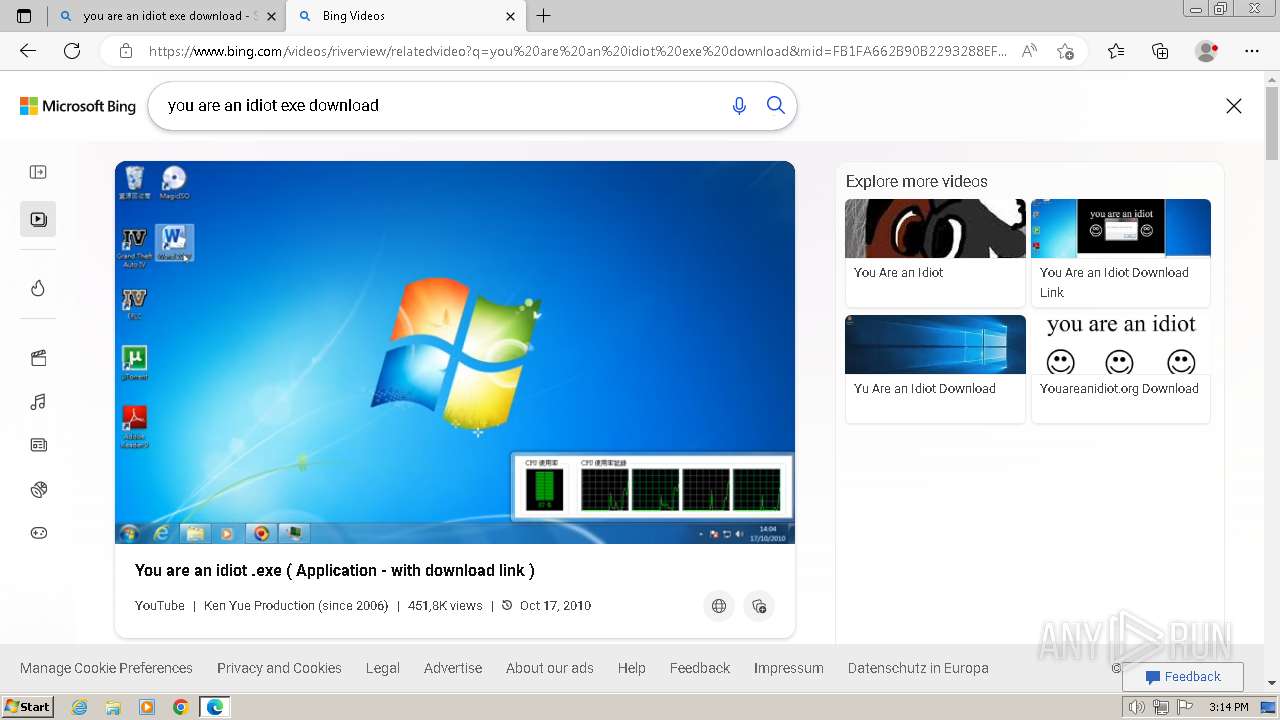Click video title 'You are an idiot .exe'
This screenshot has width=1280, height=720.
tap(335, 570)
